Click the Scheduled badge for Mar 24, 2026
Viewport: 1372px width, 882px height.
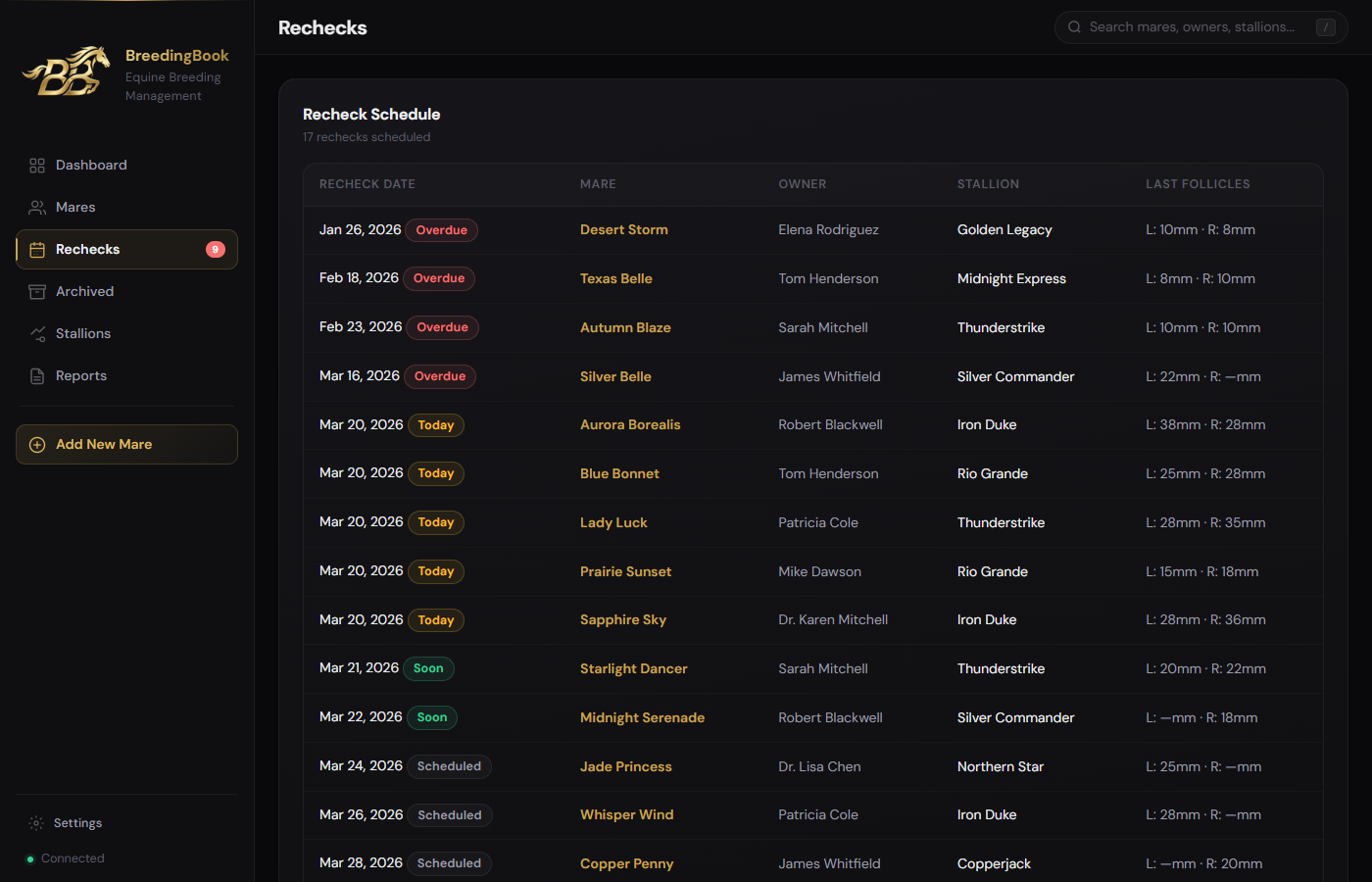[x=449, y=767]
